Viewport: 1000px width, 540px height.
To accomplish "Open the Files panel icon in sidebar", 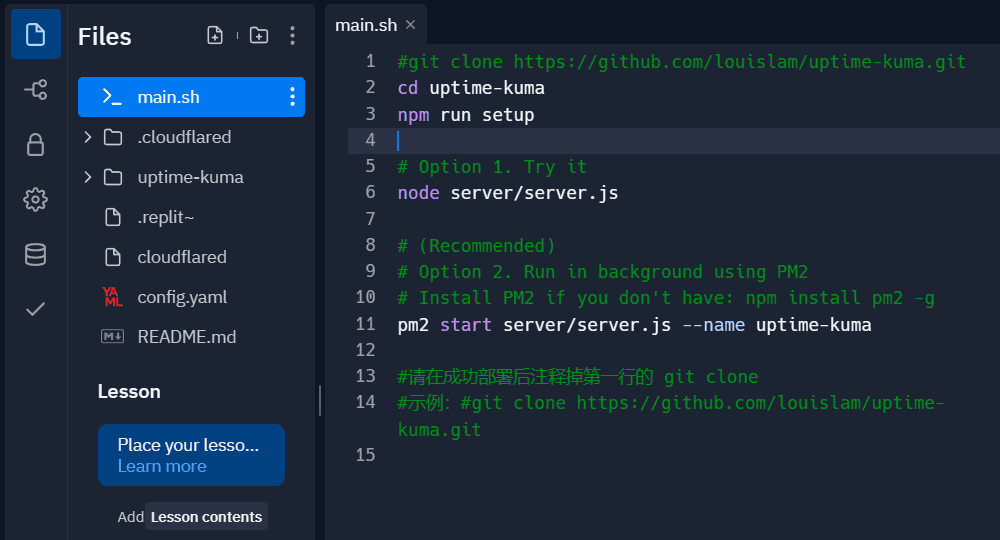I will (x=35, y=35).
